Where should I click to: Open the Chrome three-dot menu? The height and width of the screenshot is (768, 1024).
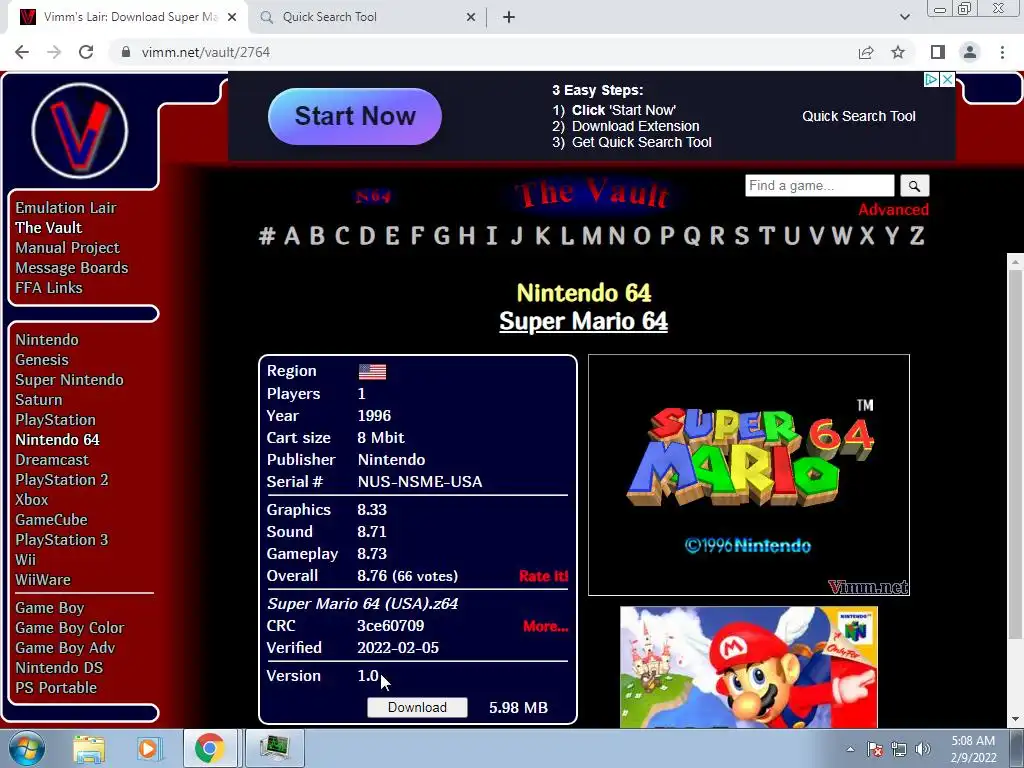click(x=1002, y=52)
